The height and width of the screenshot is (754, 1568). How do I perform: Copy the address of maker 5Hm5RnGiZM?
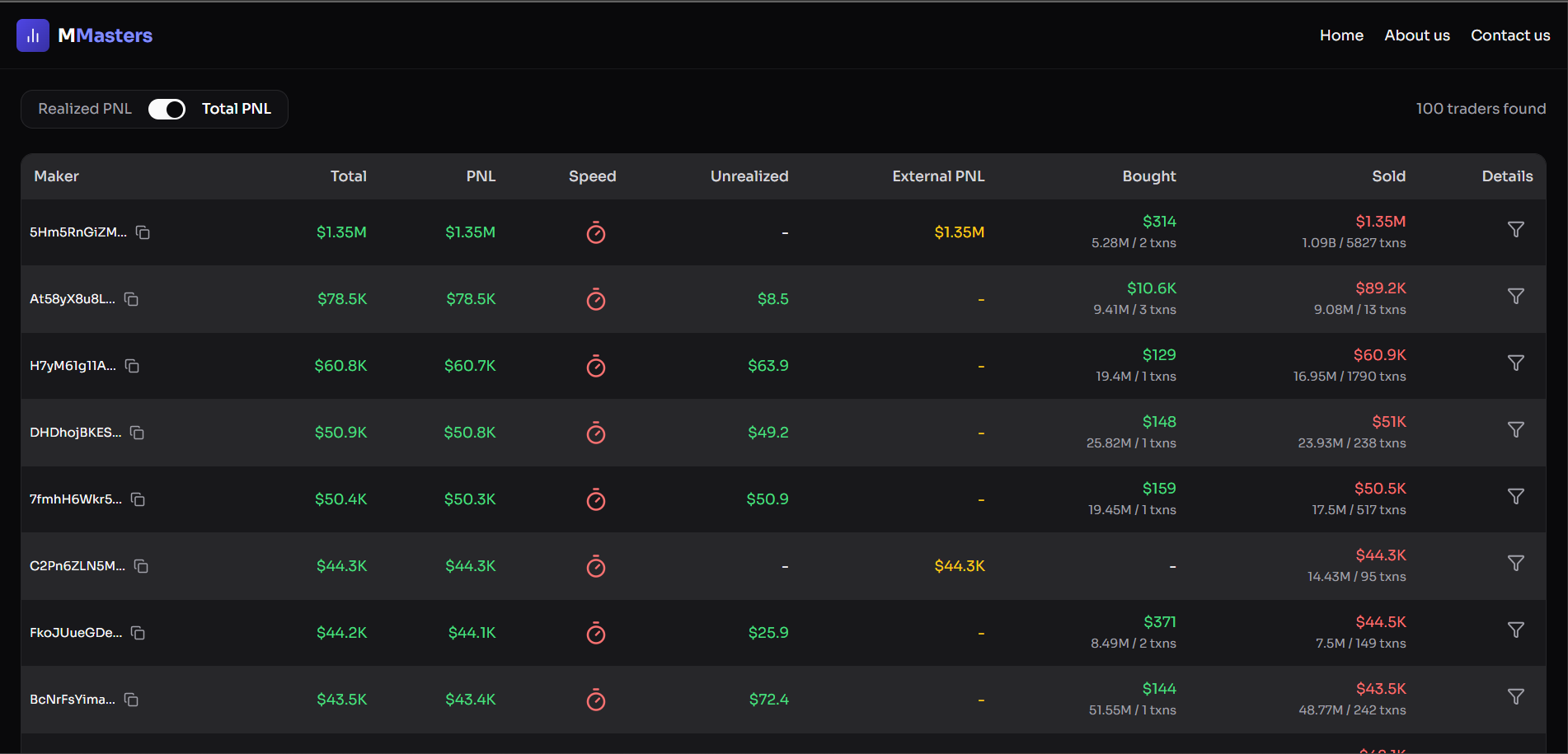coord(143,232)
